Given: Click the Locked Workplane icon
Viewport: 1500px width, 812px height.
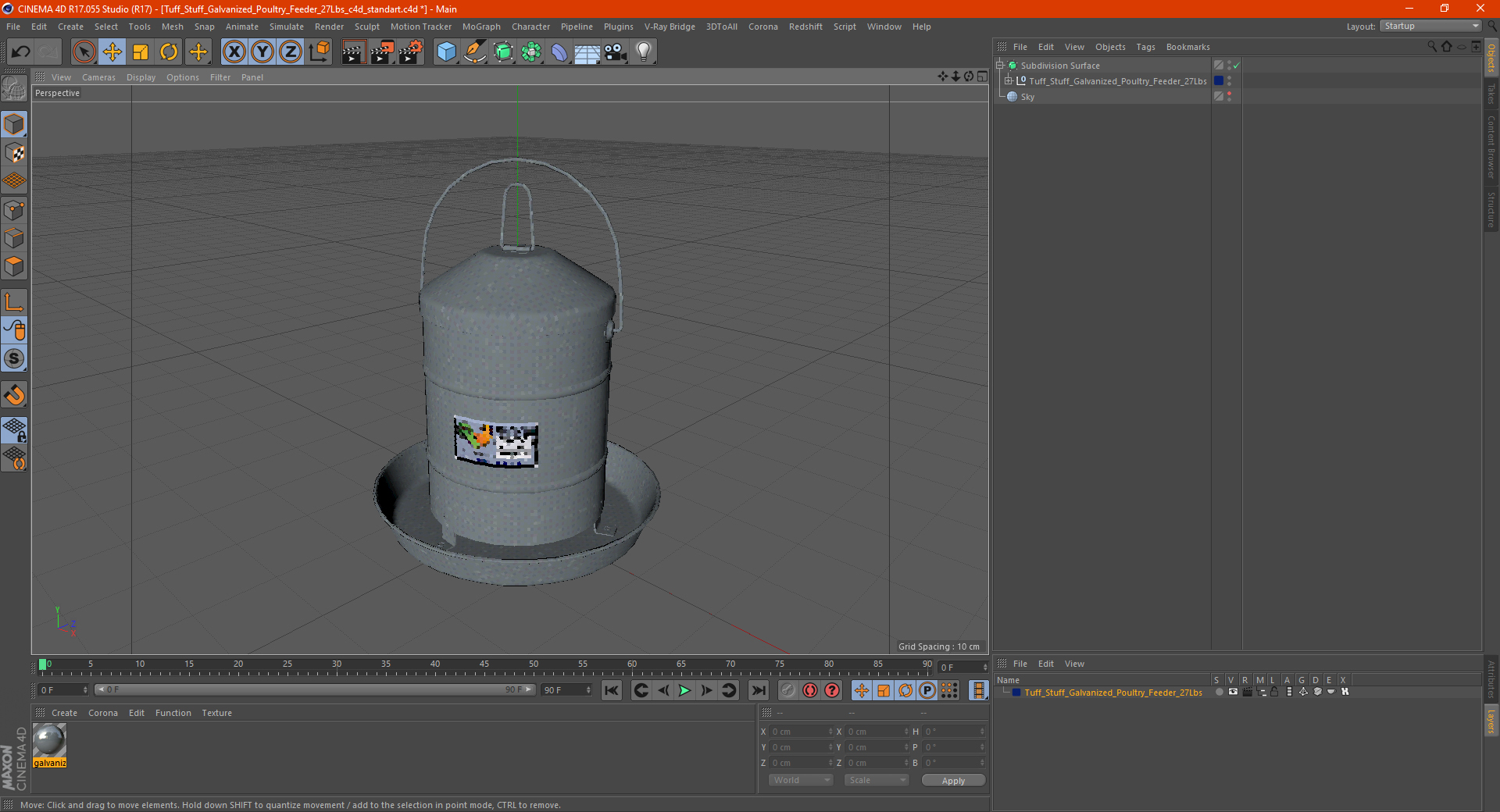Looking at the screenshot, I should (14, 429).
